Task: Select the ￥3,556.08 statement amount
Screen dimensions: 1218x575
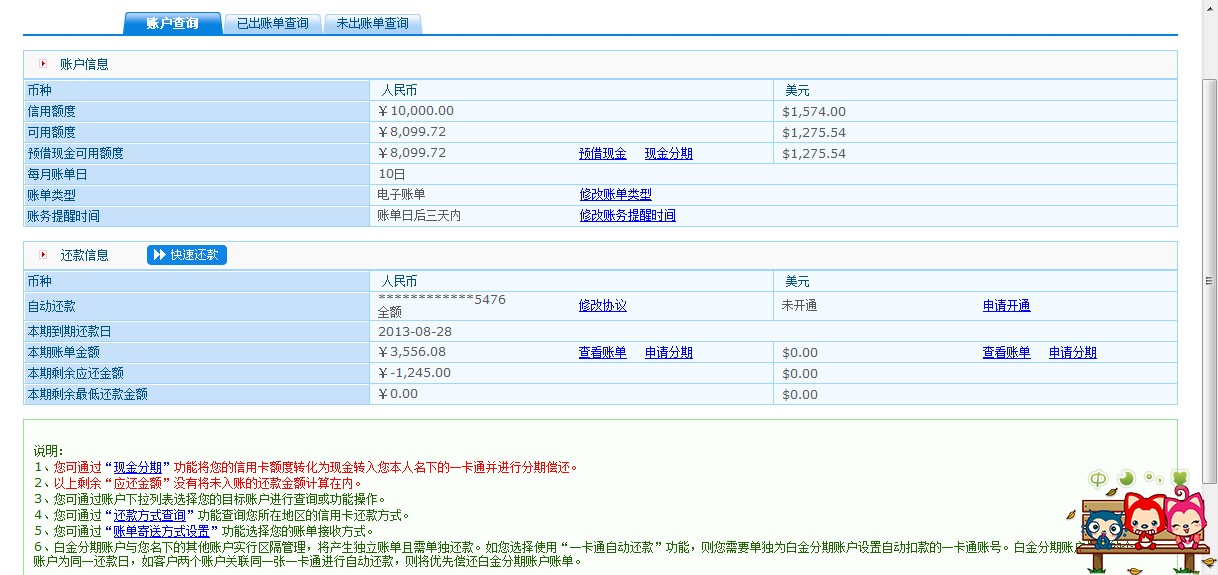Action: tap(412, 352)
